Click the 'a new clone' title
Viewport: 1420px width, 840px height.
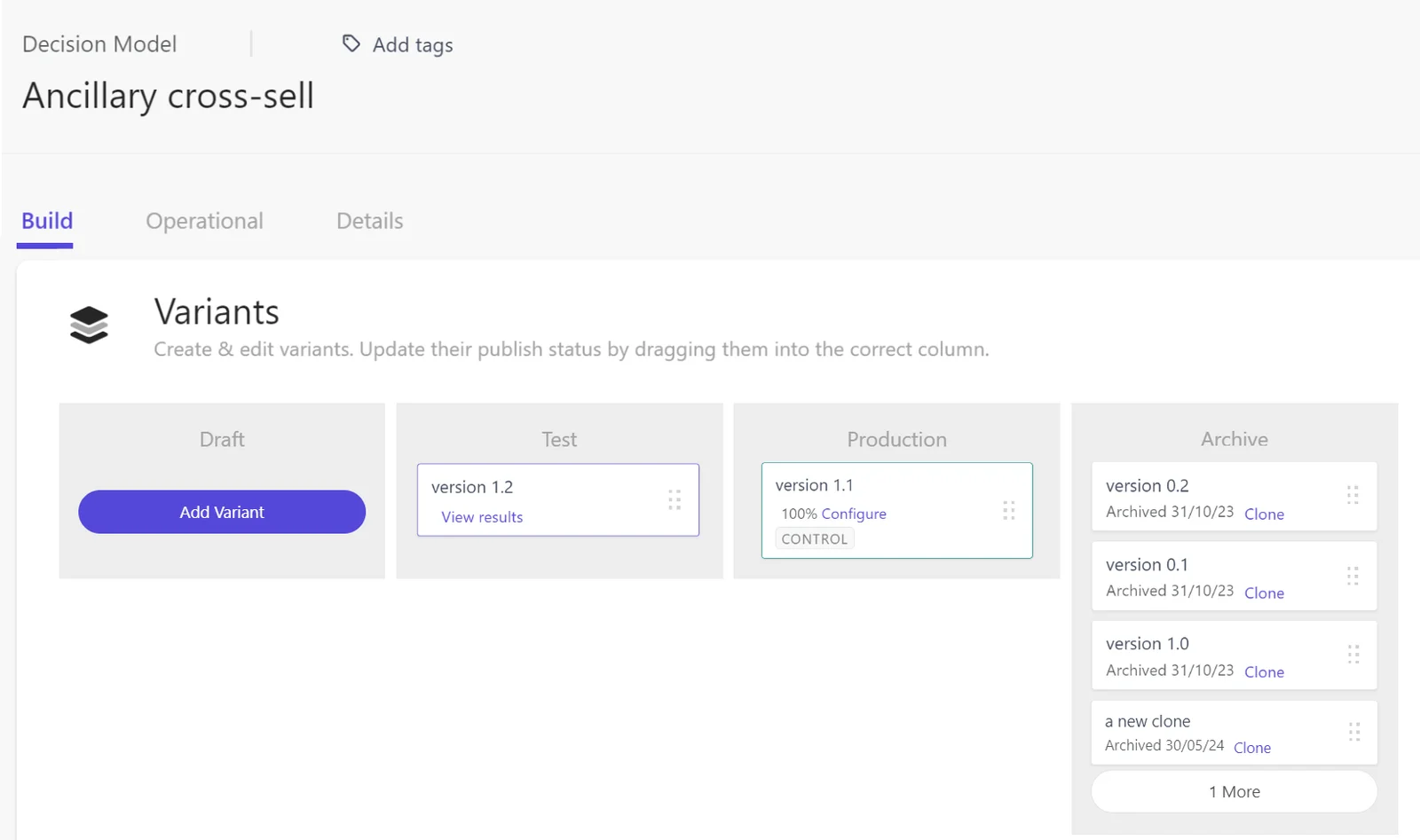(1148, 721)
